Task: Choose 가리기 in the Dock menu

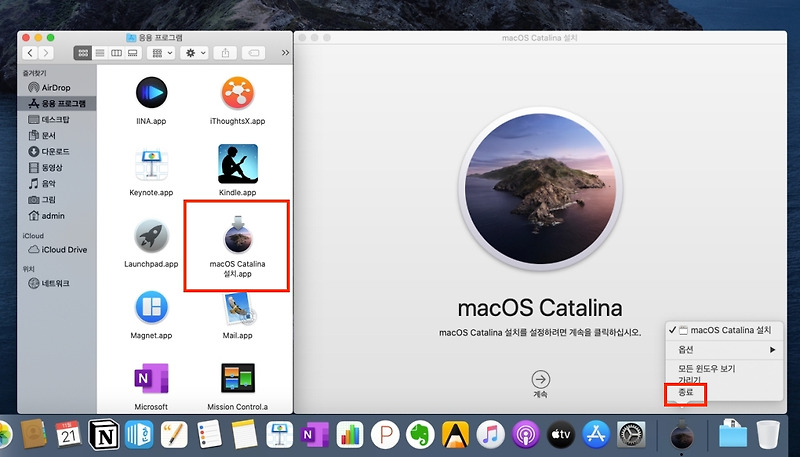Action: 689,380
